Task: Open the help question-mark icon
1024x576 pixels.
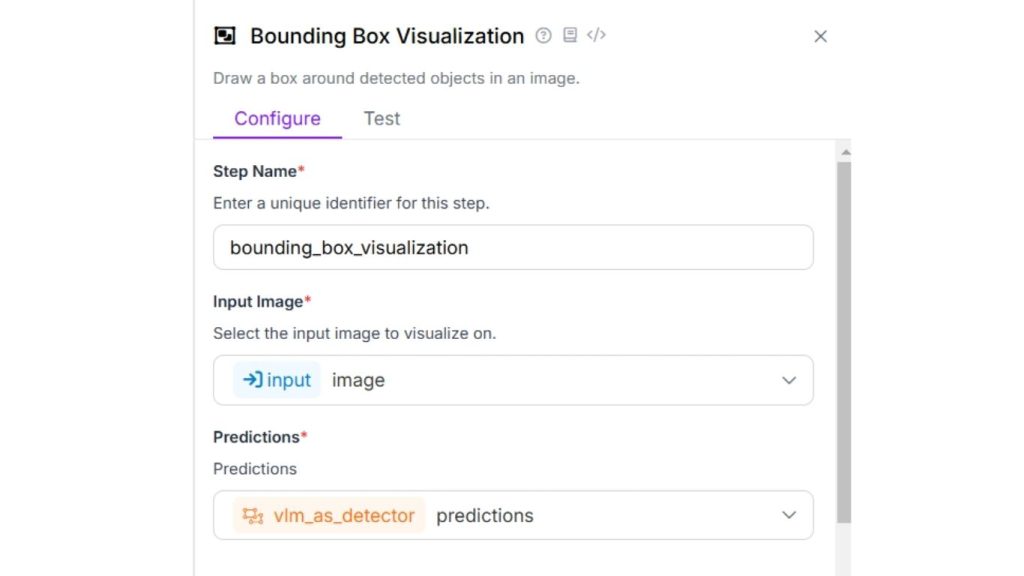Action: tap(543, 36)
